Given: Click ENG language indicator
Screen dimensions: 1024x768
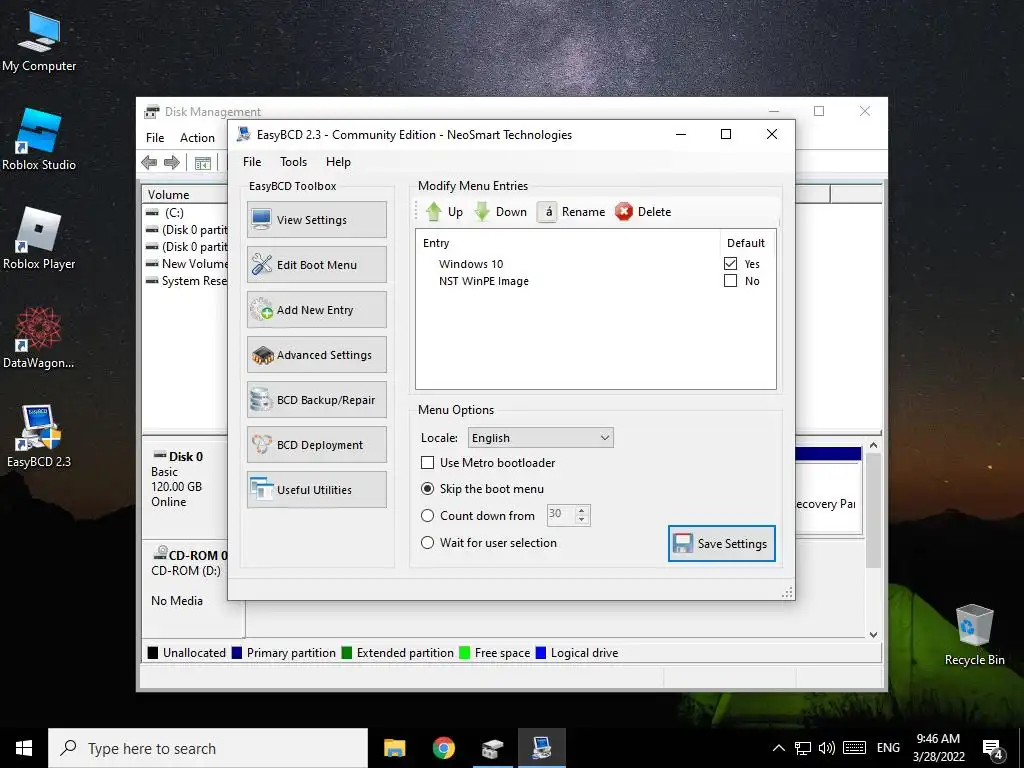Looking at the screenshot, I should click(888, 748).
